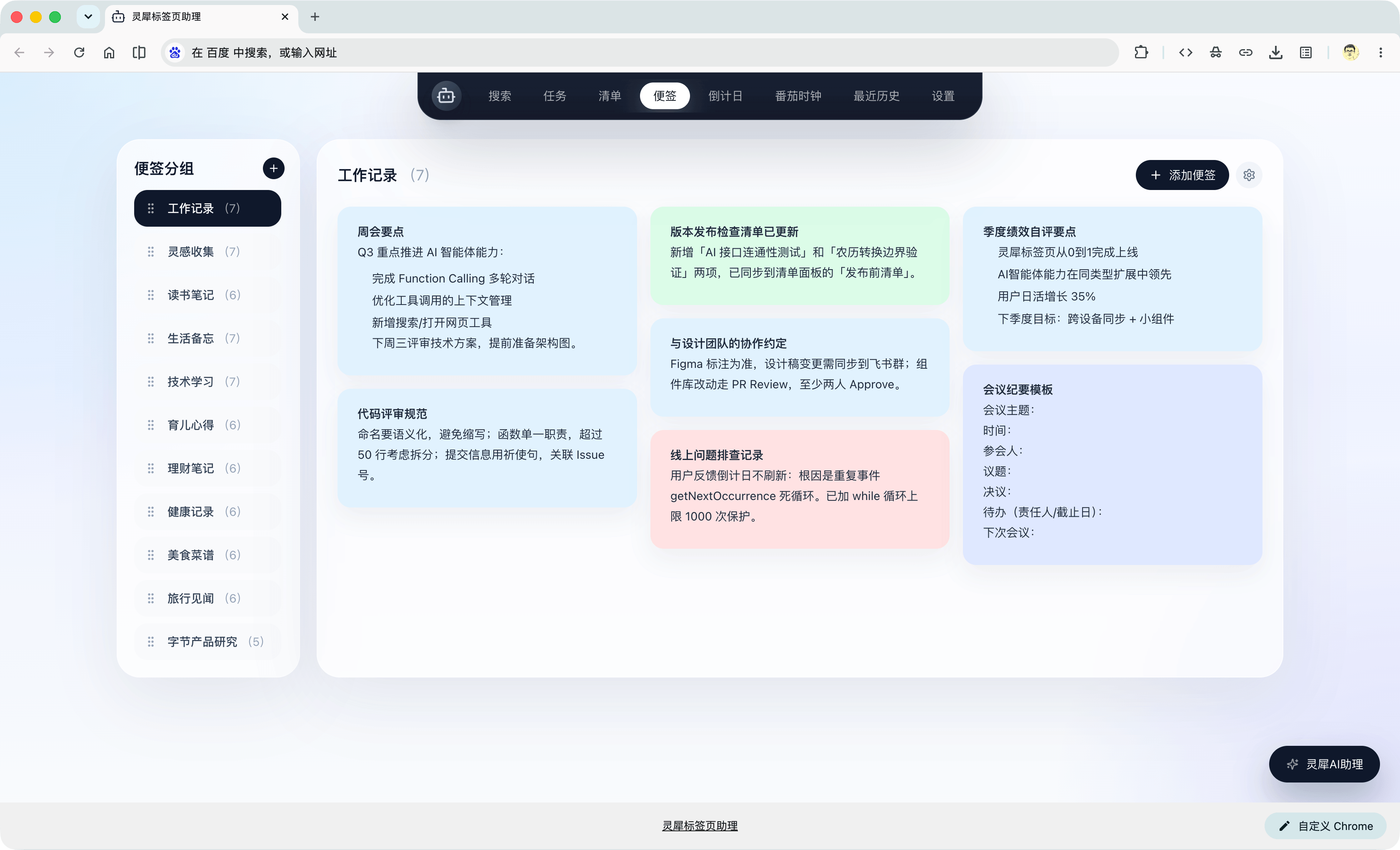Open a new browser tab
1400x850 pixels.
tap(315, 17)
